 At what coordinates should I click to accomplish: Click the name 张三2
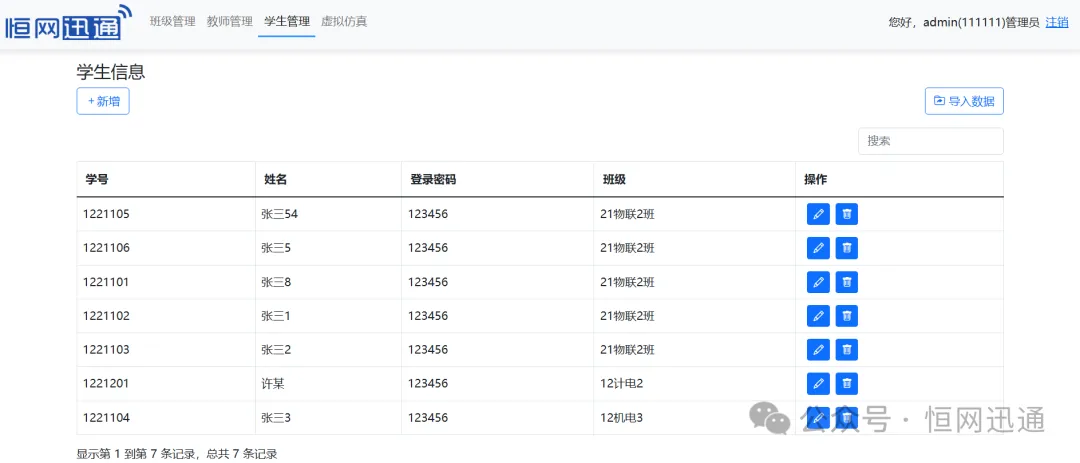point(276,350)
